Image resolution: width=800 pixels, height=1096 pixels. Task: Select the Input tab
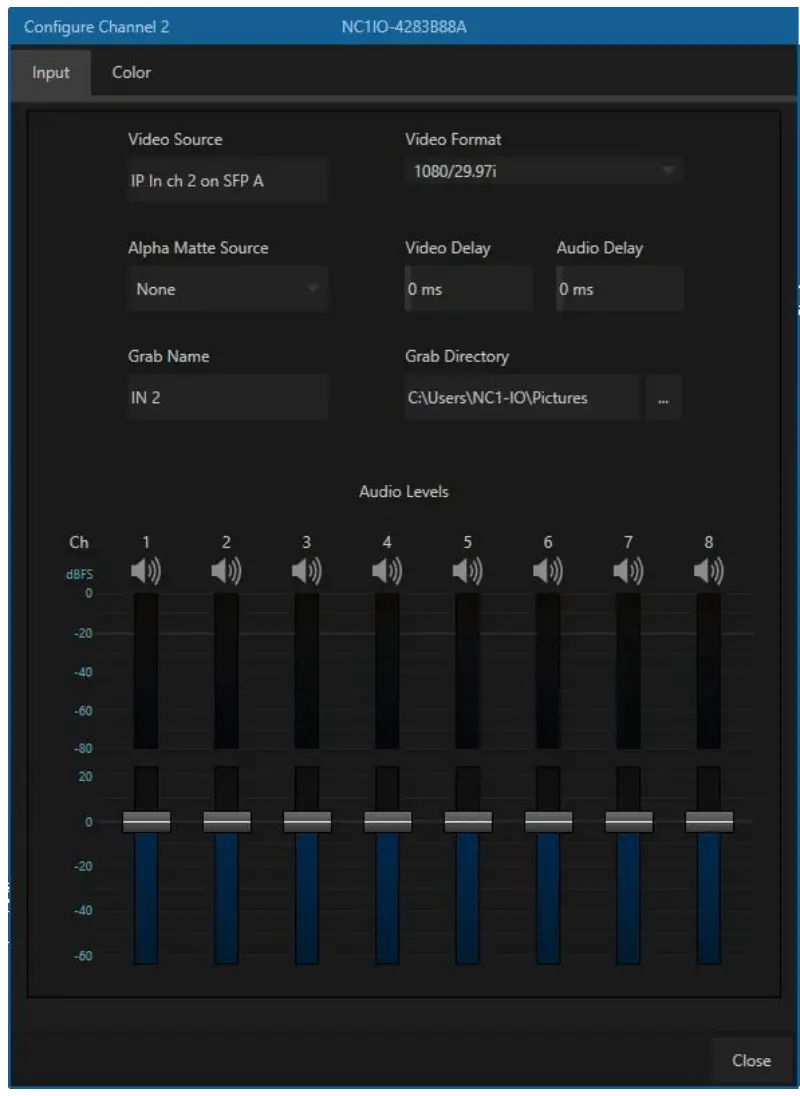tap(52, 72)
